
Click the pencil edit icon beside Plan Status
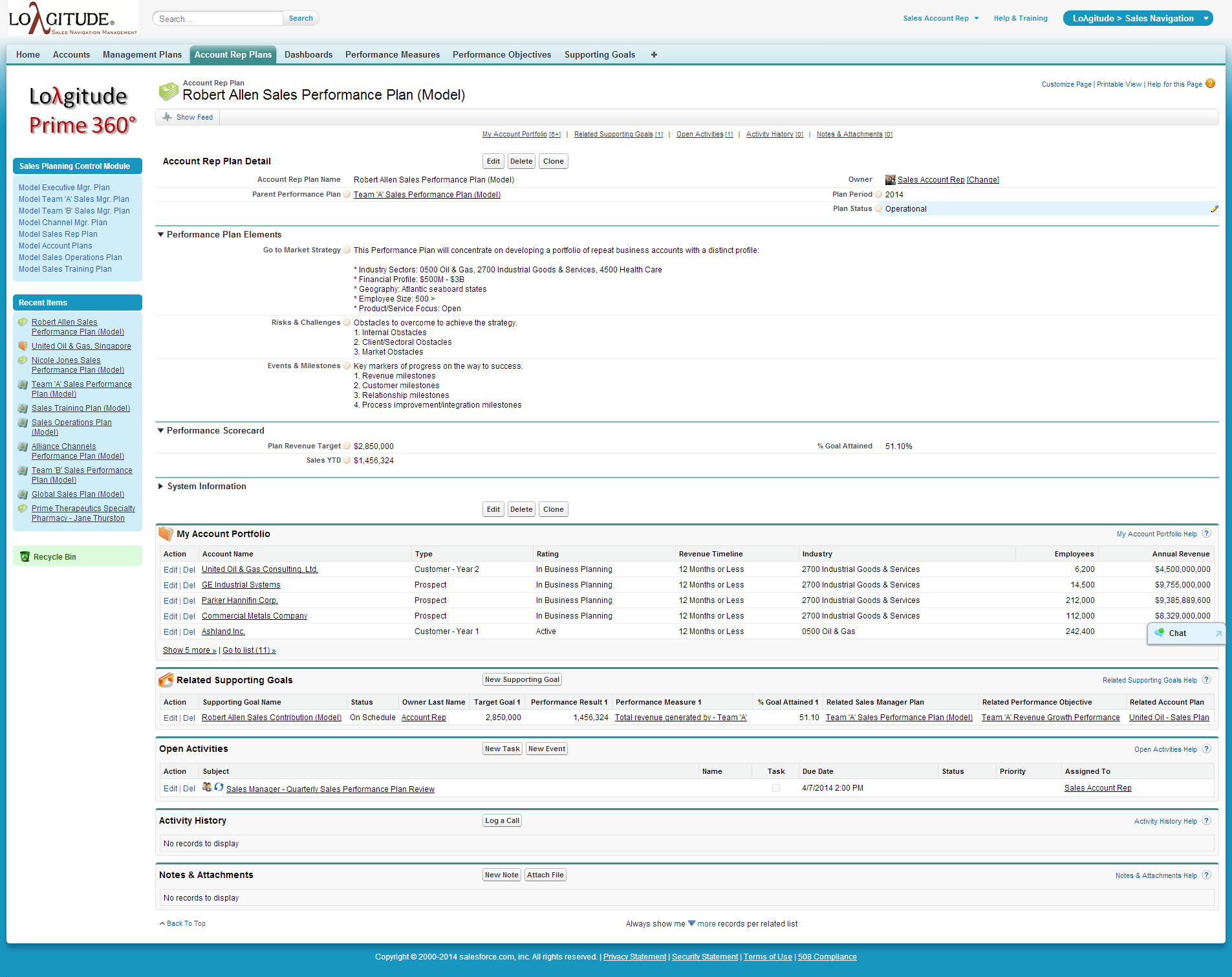pyautogui.click(x=1214, y=209)
